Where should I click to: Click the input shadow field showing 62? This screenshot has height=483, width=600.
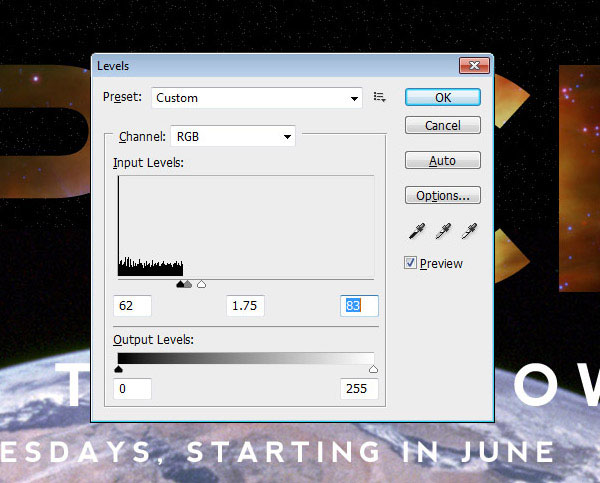[x=132, y=306]
